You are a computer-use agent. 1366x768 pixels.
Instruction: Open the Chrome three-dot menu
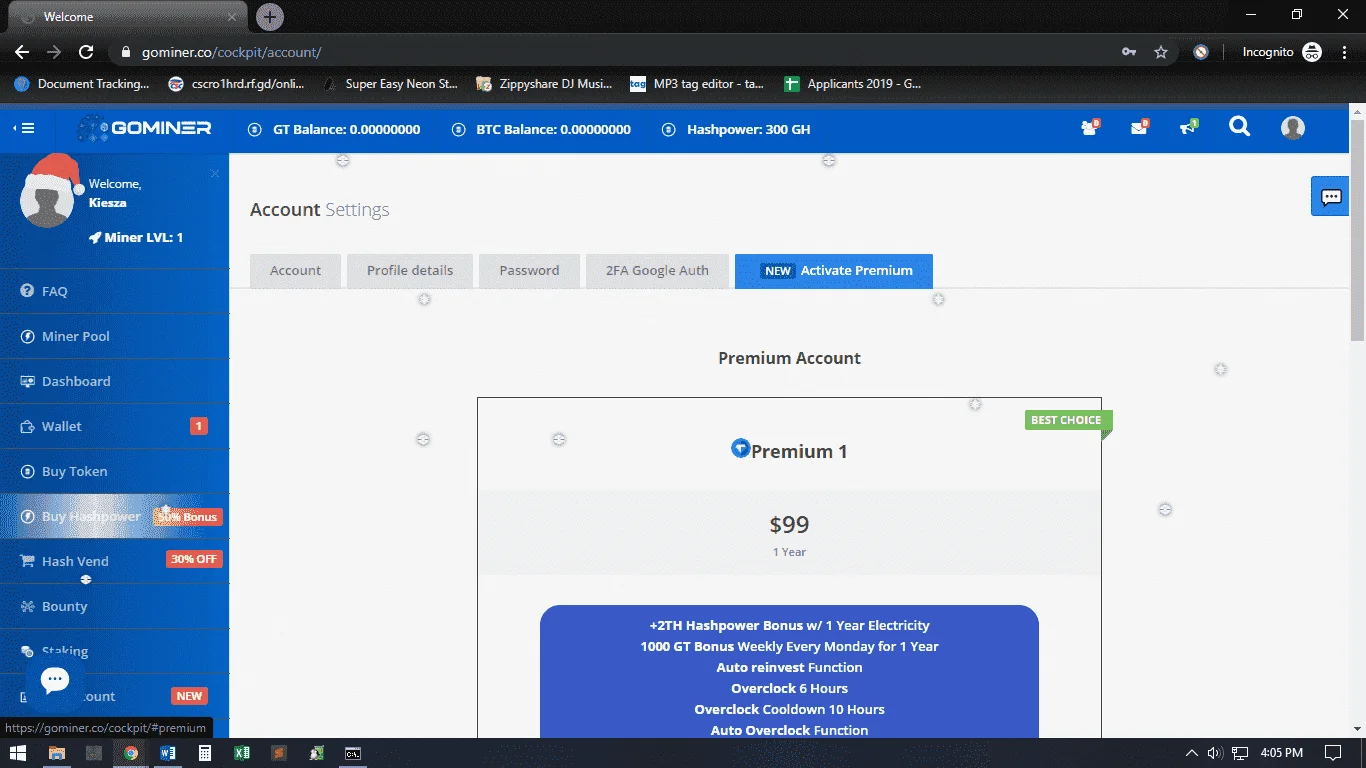1344,52
